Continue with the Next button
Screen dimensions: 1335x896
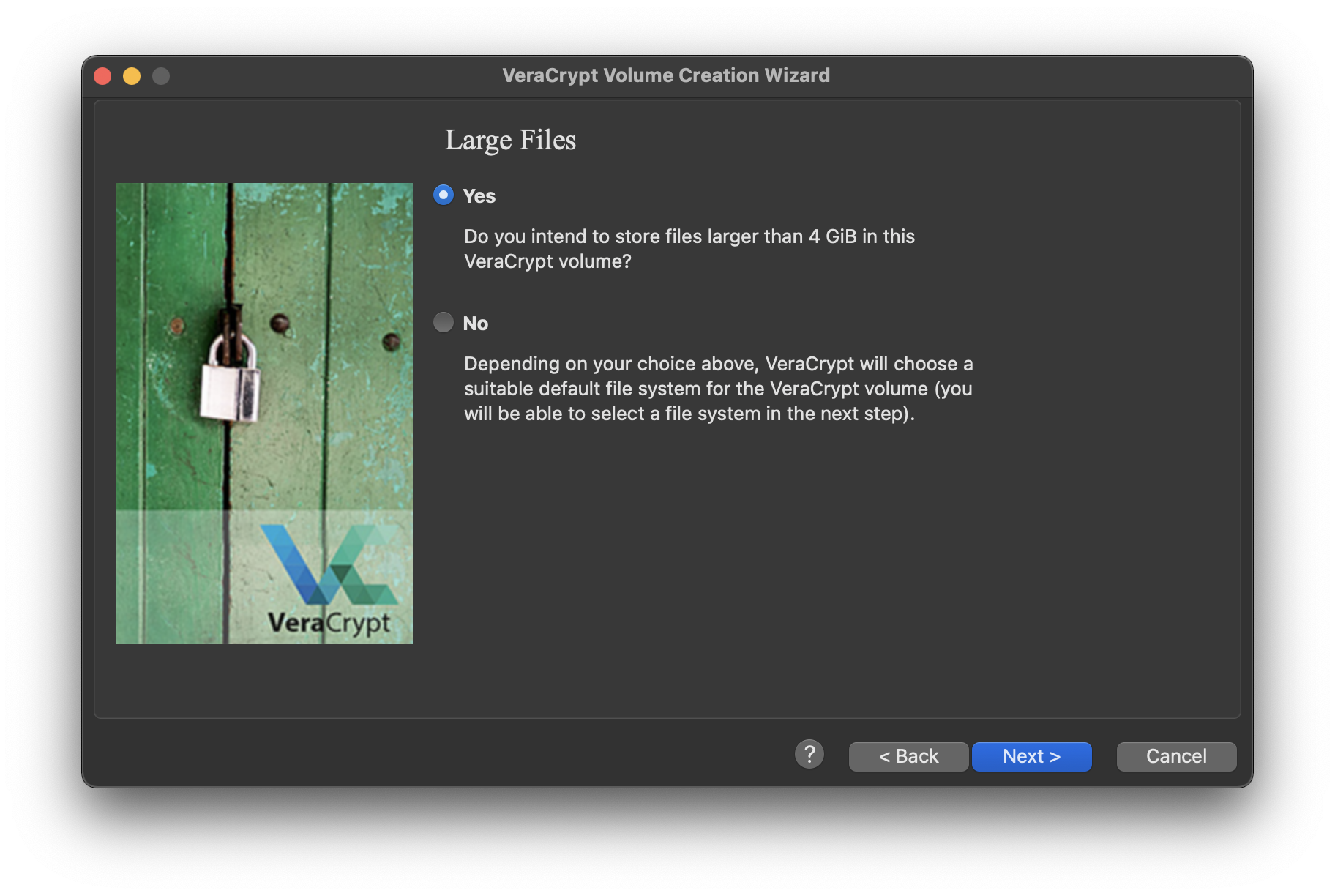[x=1032, y=756]
